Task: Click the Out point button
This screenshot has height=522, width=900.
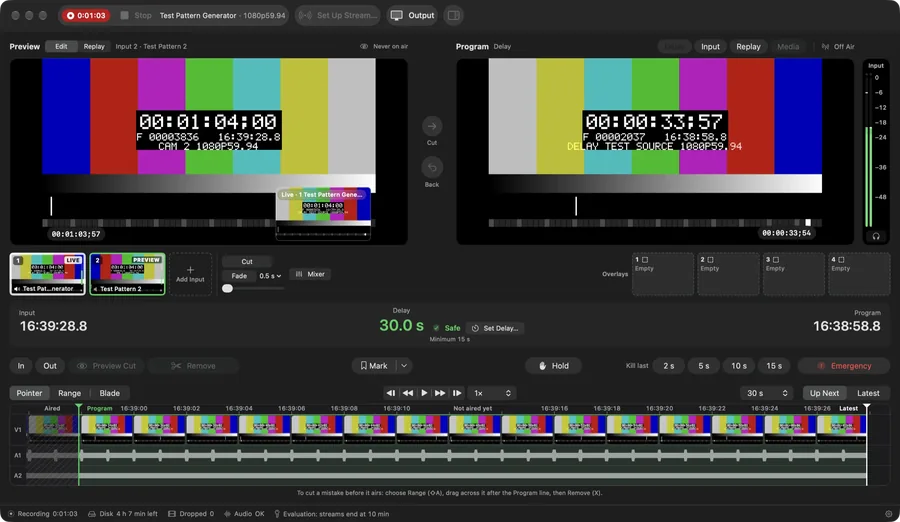Action: coord(50,366)
